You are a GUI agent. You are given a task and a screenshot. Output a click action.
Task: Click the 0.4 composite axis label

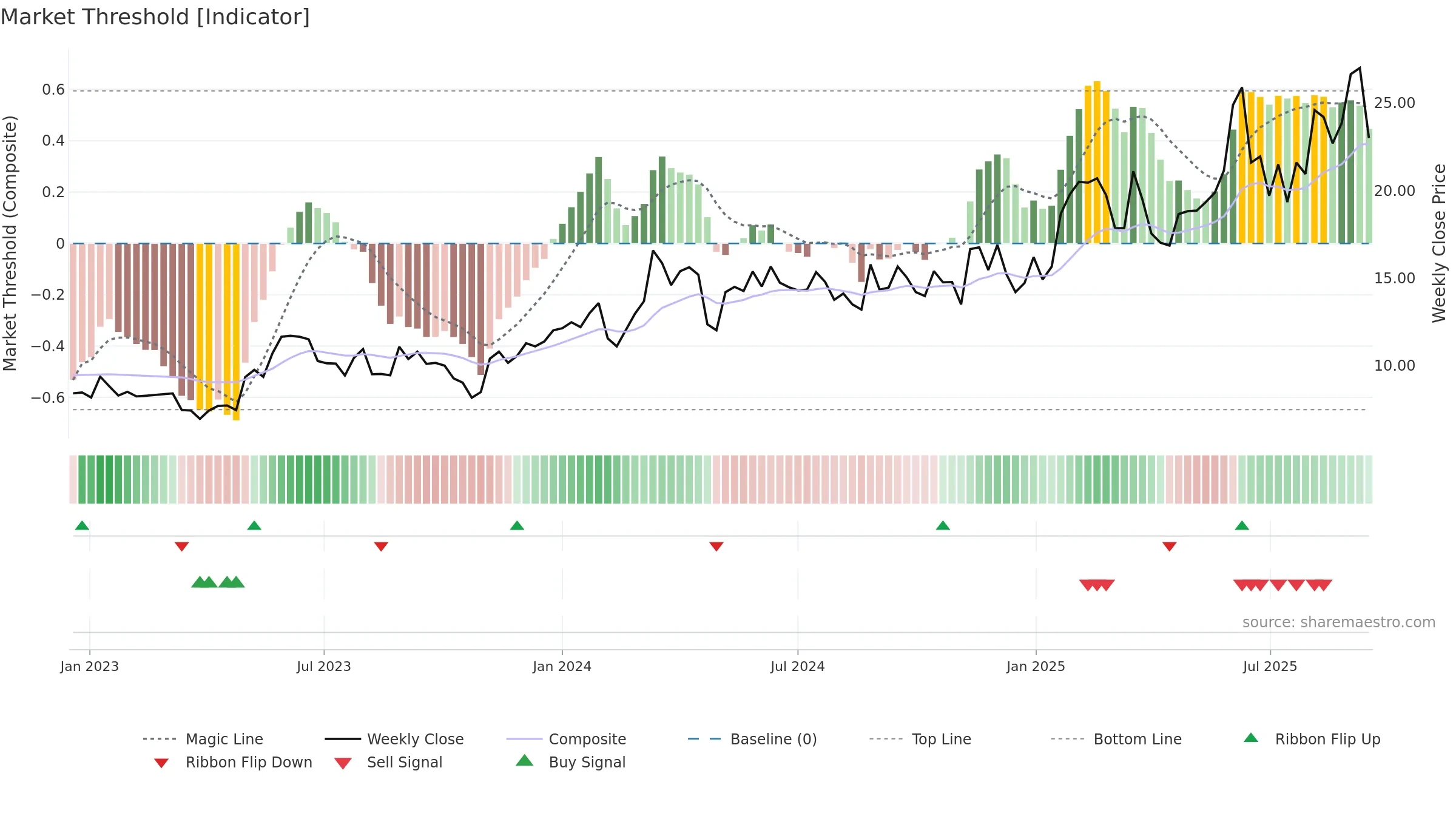coord(53,141)
